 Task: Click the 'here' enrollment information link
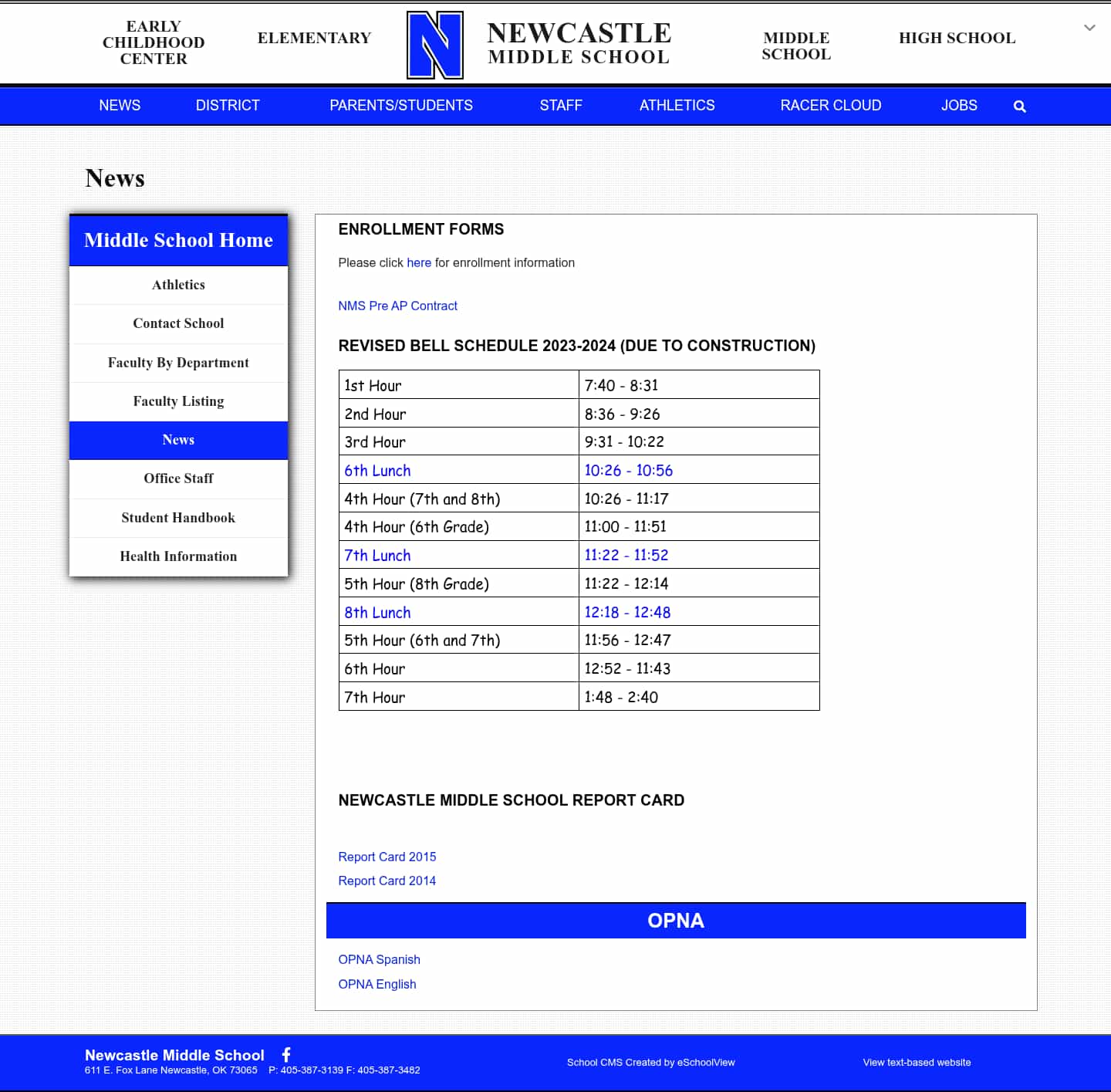tap(419, 262)
